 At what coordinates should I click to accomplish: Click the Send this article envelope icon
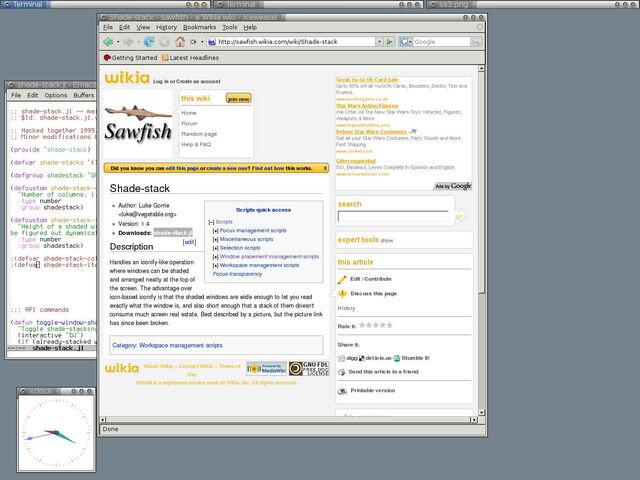[x=342, y=372]
